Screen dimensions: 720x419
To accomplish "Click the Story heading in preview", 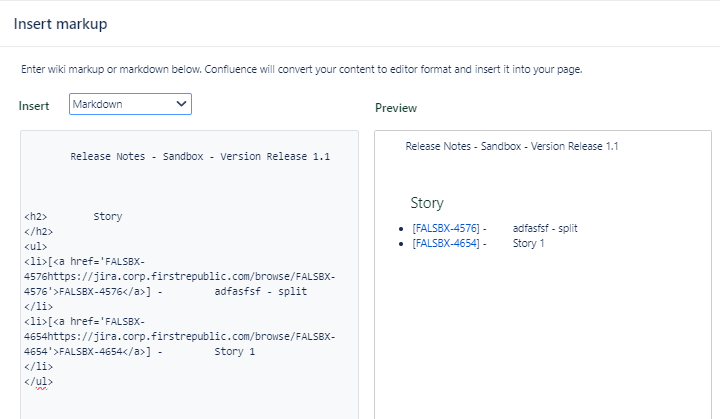I will coord(427,203).
